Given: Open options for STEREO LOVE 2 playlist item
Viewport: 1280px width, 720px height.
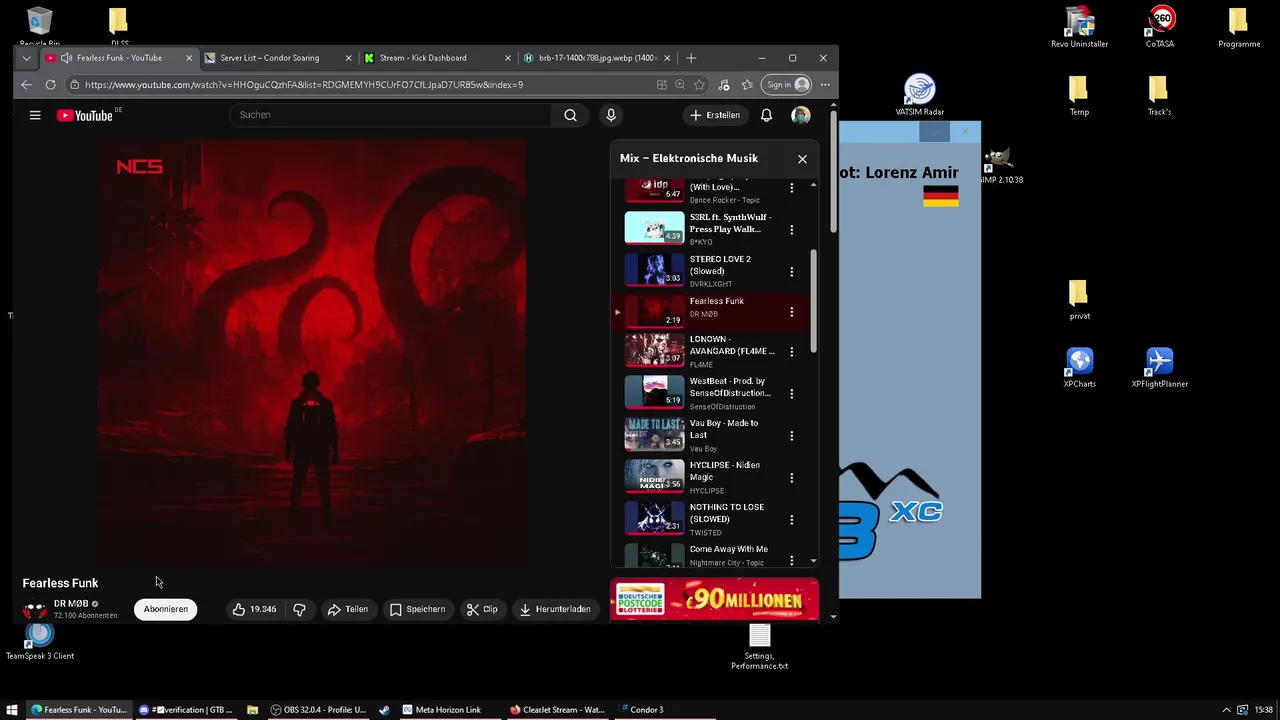Looking at the screenshot, I should point(791,271).
